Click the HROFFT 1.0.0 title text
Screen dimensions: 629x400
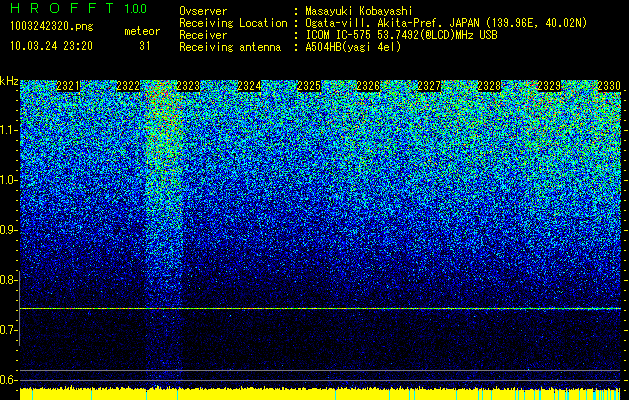click(79, 8)
